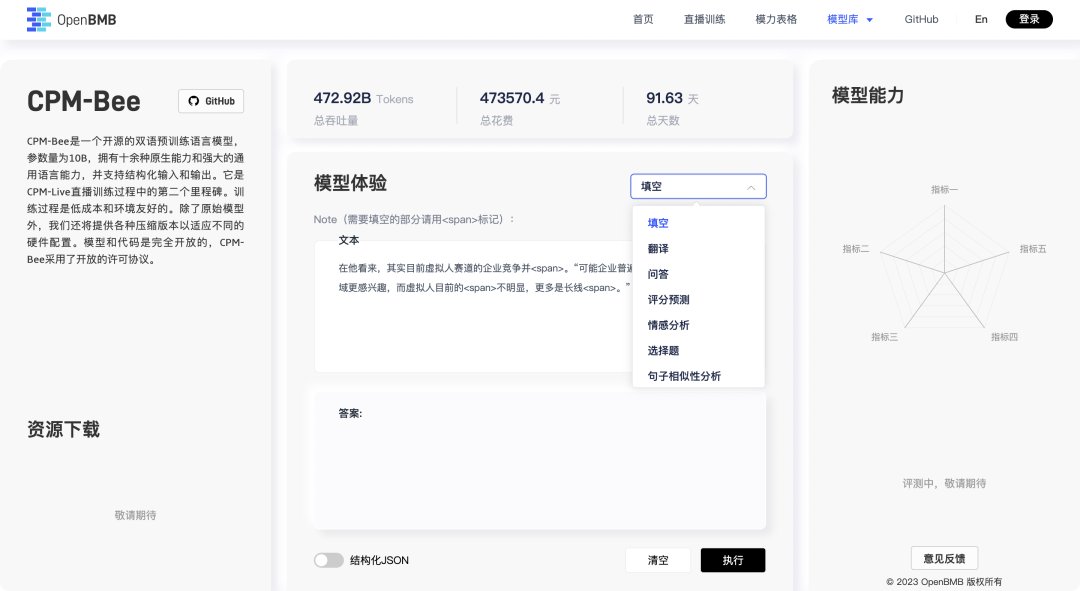Click the 执行 execute button
This screenshot has width=1080, height=591.
[x=733, y=560]
